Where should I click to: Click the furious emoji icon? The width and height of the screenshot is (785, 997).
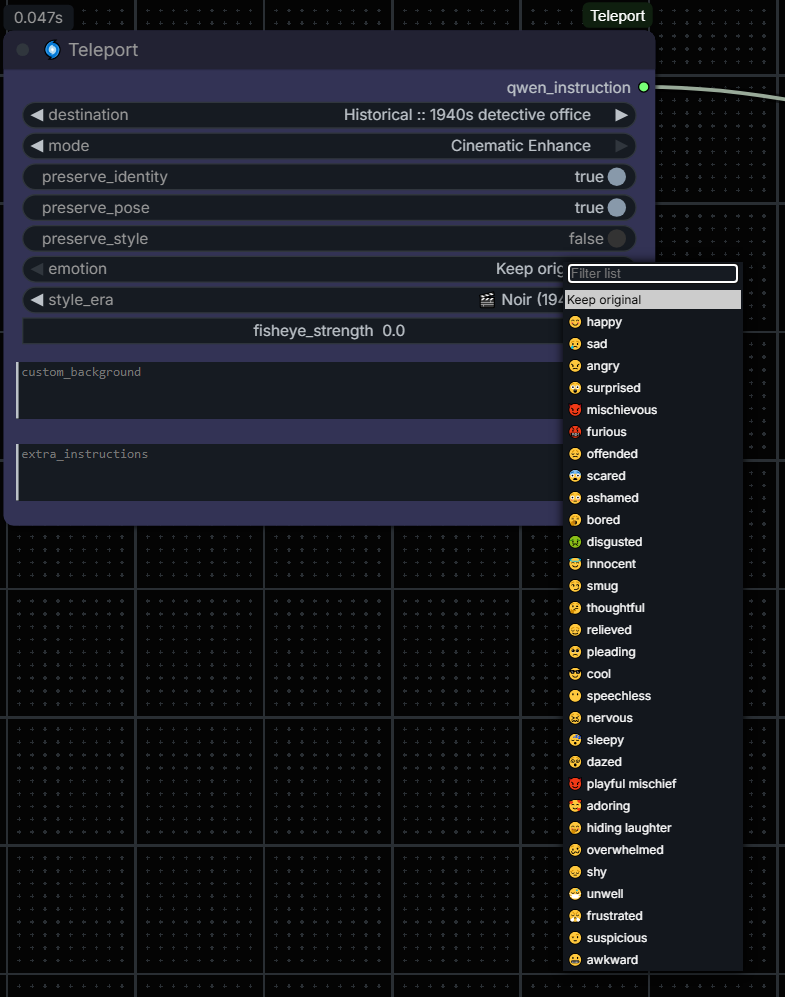(x=575, y=432)
